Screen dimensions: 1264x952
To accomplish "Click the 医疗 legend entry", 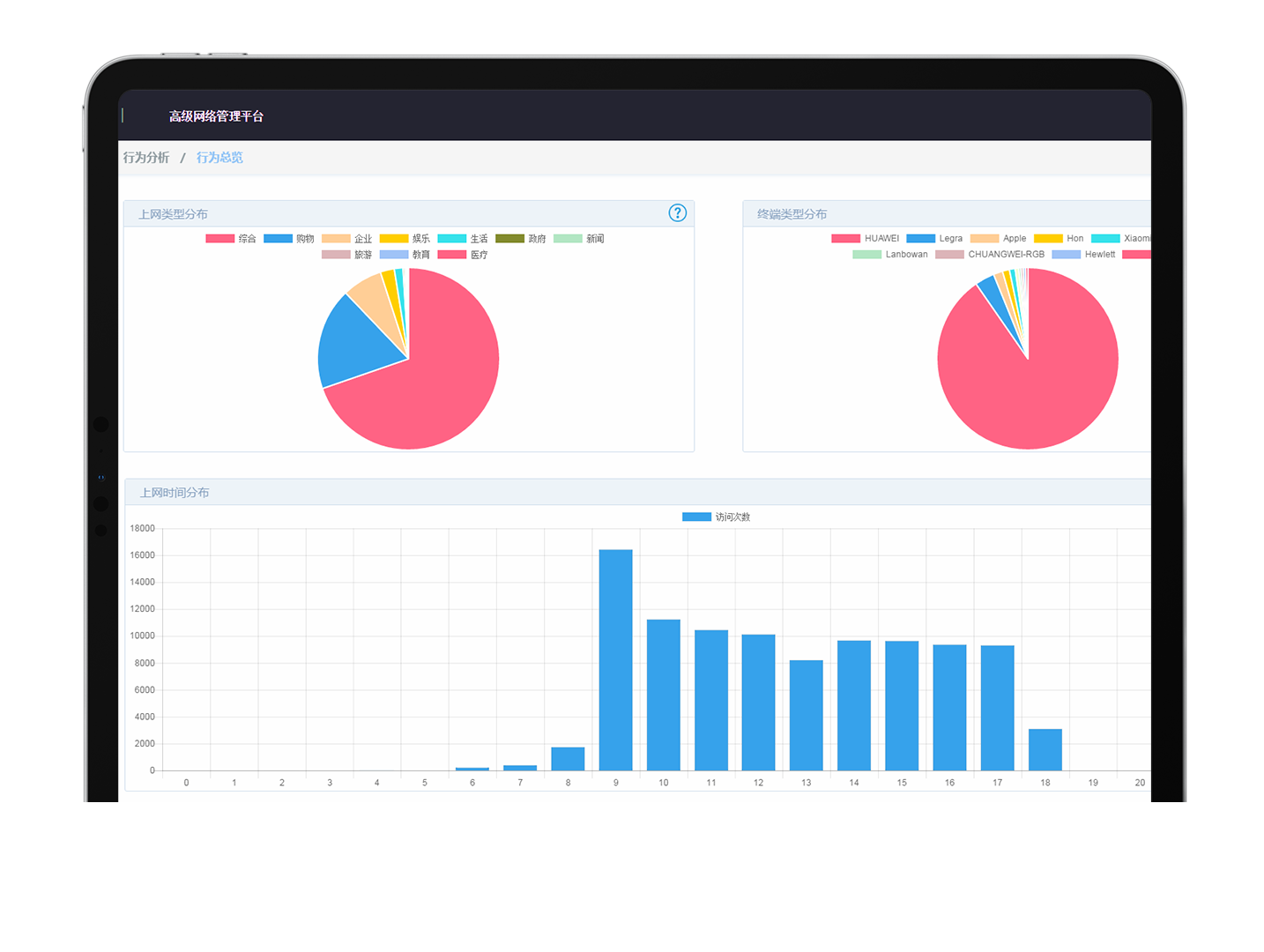I will [463, 255].
